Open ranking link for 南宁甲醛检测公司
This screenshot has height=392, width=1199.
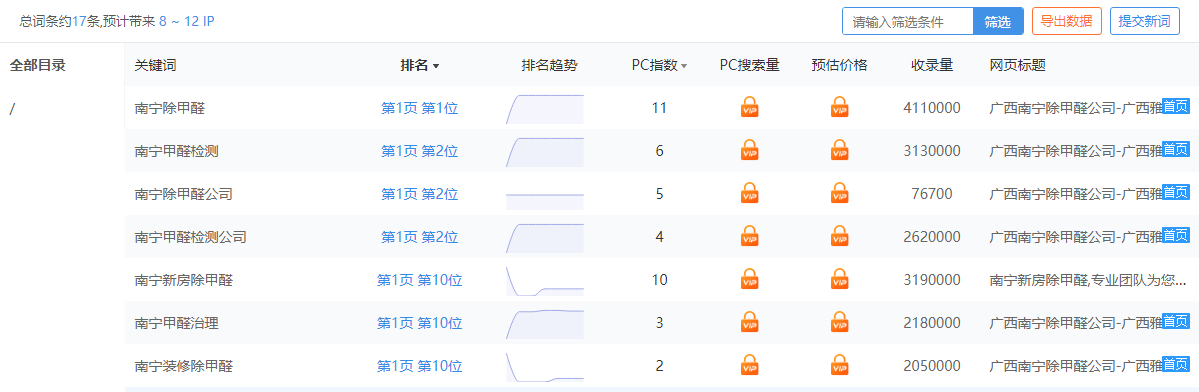(420, 237)
